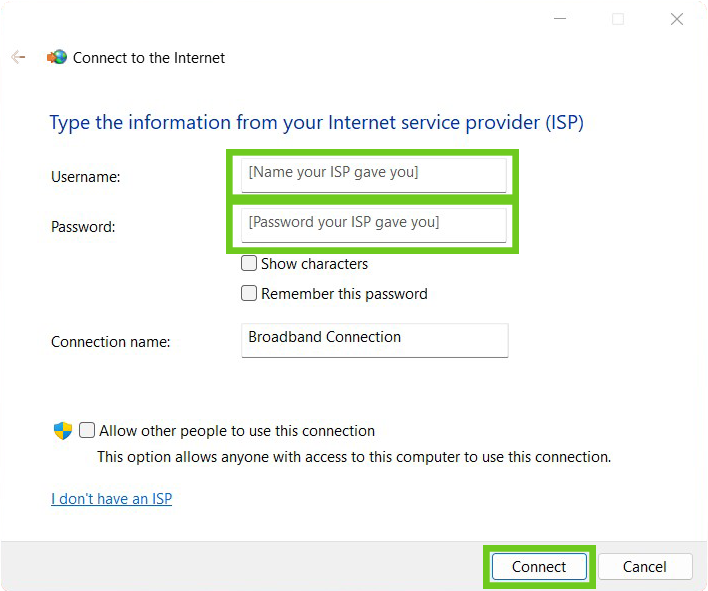Open the "I don't have an ISP" link
This screenshot has height=591, width=708.
[111, 498]
